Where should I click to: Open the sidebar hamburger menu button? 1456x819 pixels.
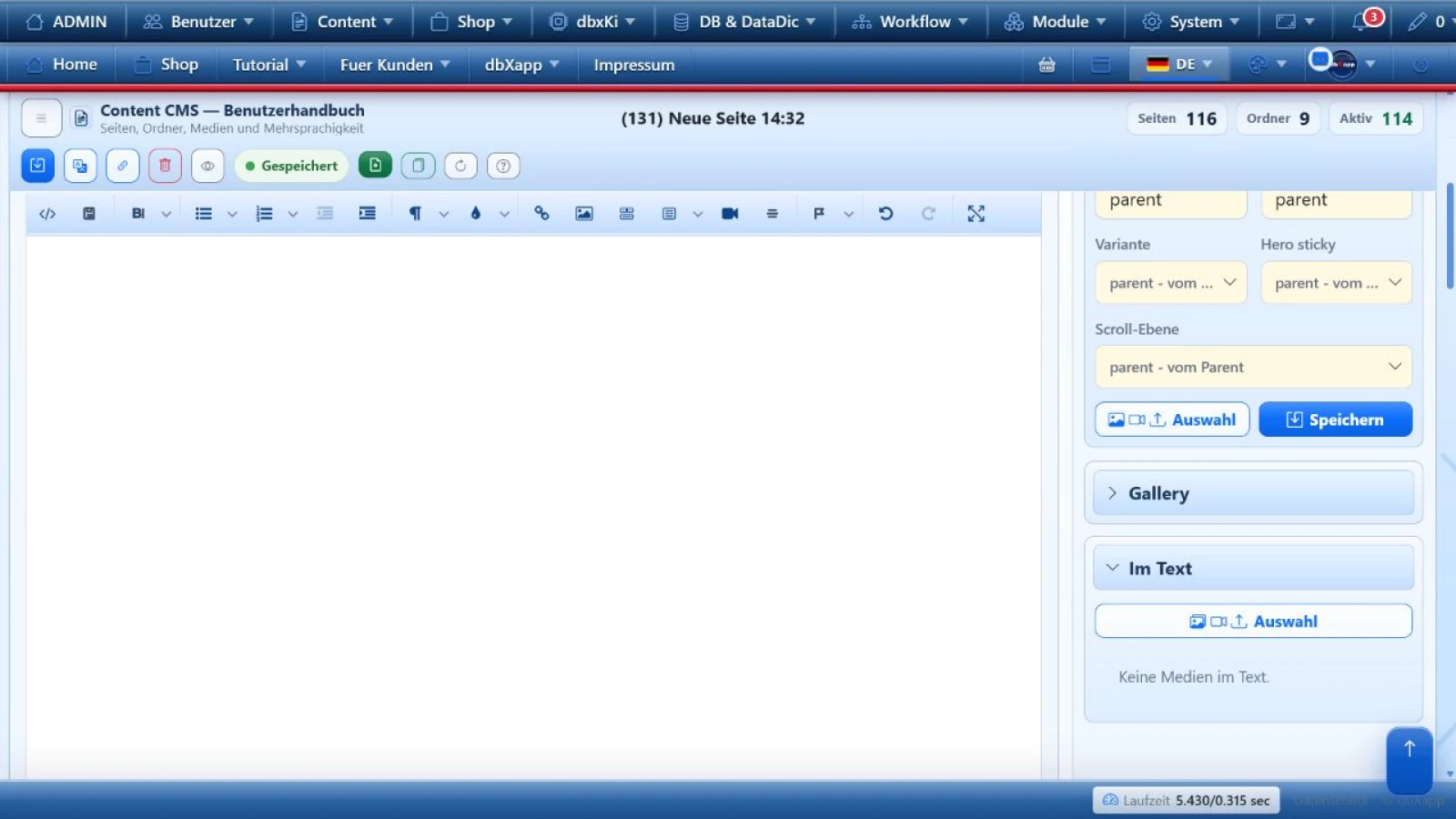(x=41, y=118)
